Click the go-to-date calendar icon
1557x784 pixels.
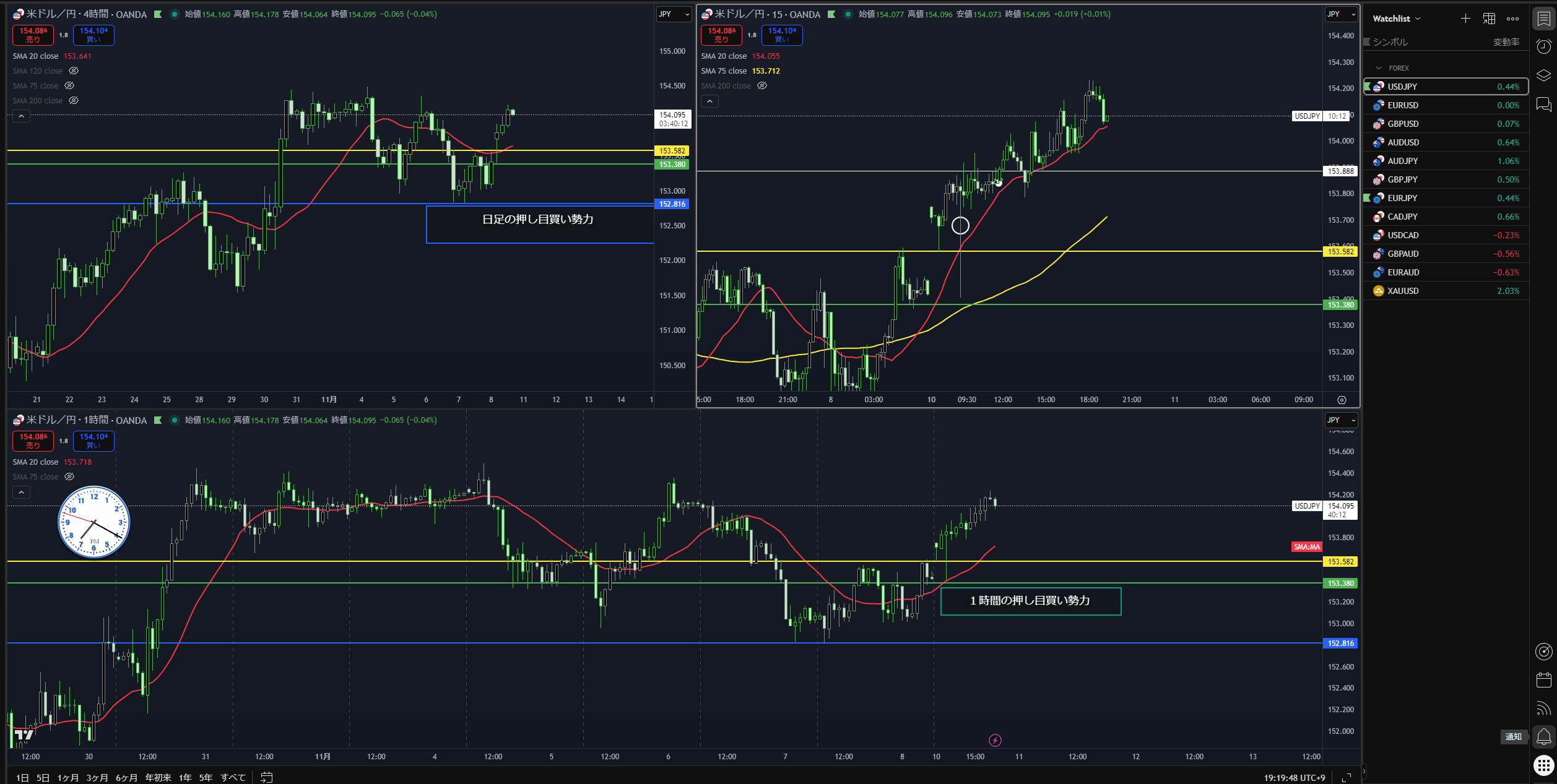point(267,777)
